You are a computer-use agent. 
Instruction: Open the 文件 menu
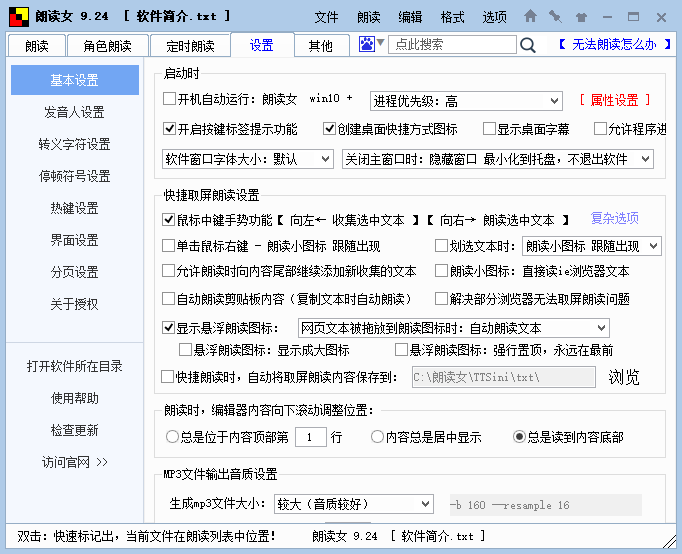(326, 17)
